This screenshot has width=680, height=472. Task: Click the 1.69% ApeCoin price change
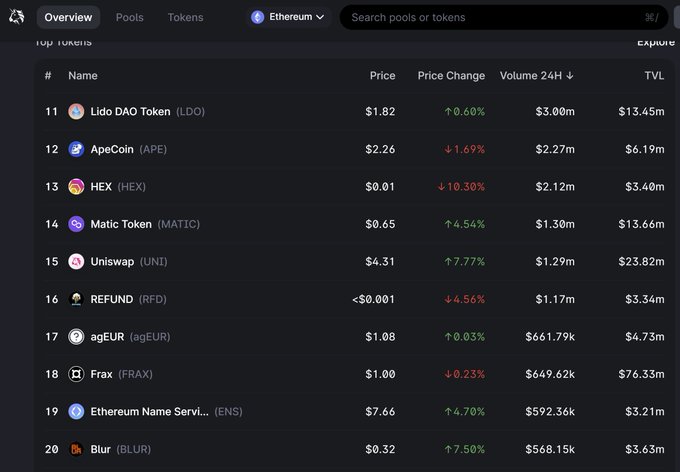click(464, 149)
